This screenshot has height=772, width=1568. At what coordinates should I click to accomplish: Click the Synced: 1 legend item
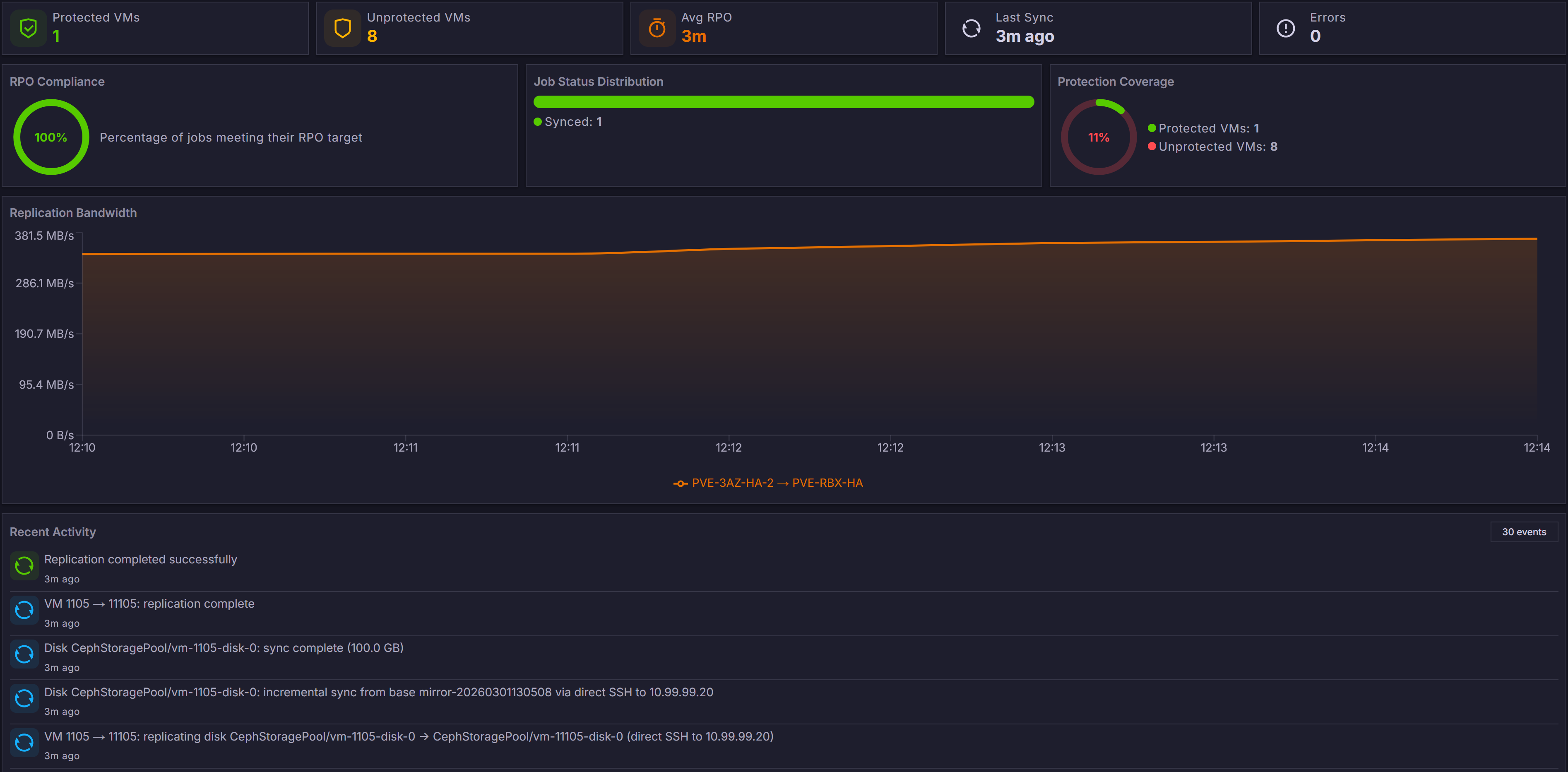pos(568,122)
